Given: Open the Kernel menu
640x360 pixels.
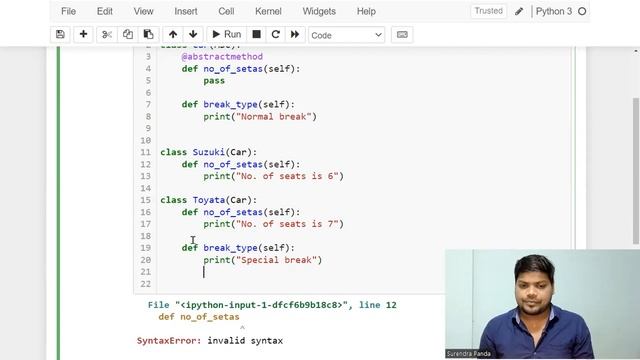Looking at the screenshot, I should (268, 11).
